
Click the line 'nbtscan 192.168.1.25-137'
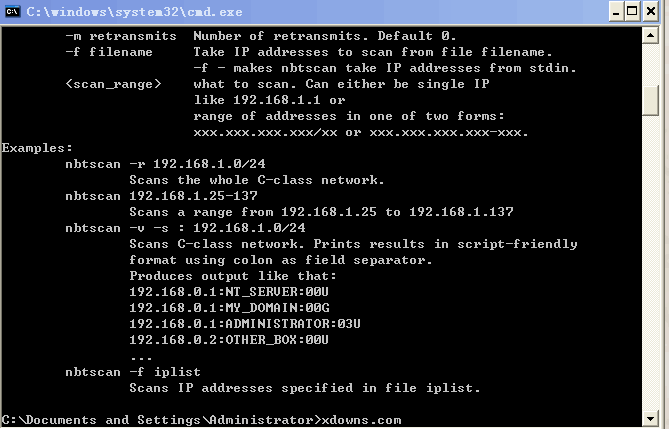click(x=161, y=196)
